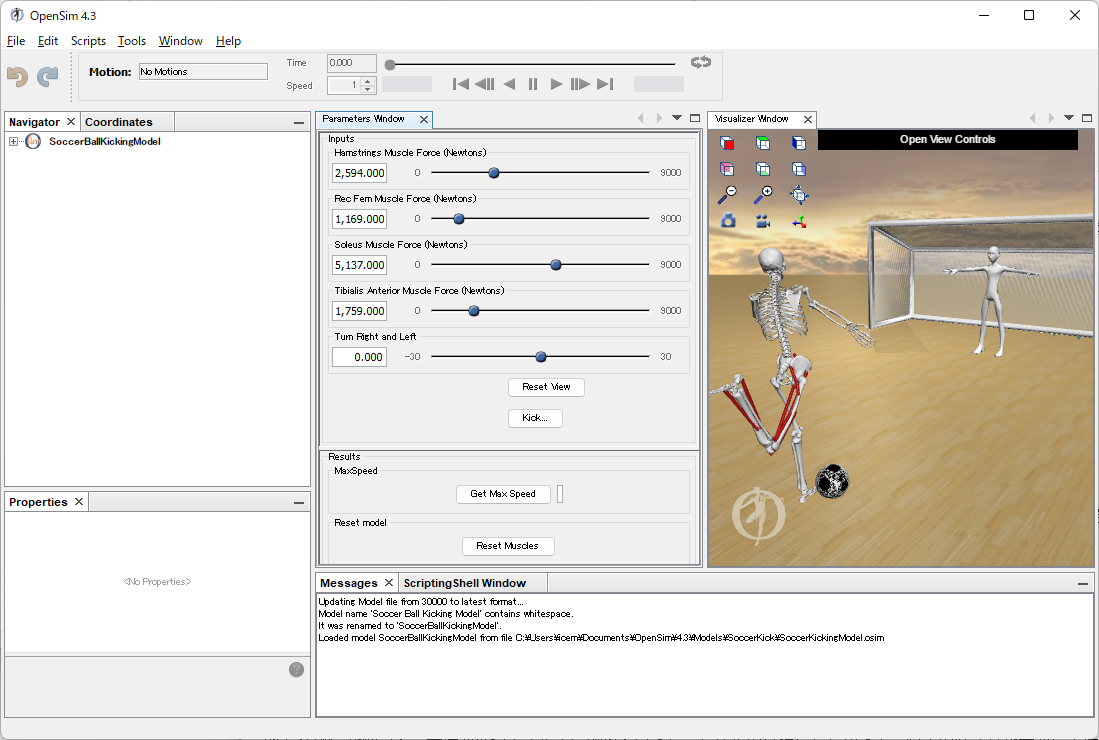Switch to the Coordinates tab

[x=118, y=122]
